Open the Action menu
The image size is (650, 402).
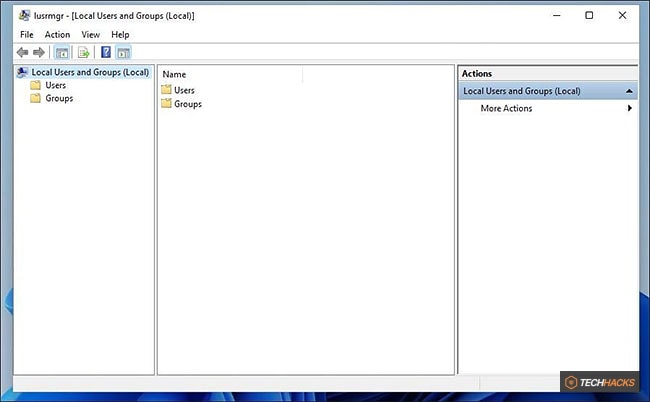click(57, 35)
